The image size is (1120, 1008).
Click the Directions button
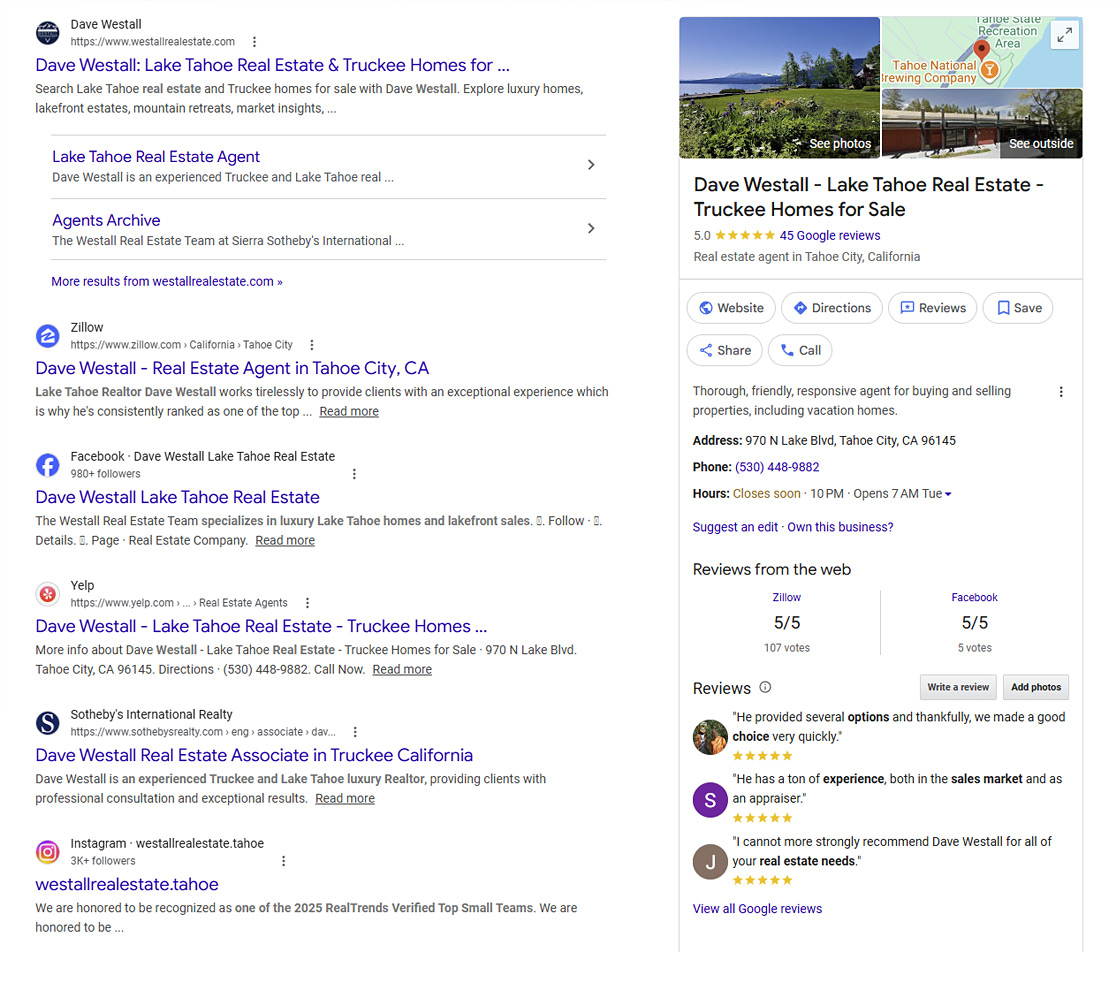(832, 308)
